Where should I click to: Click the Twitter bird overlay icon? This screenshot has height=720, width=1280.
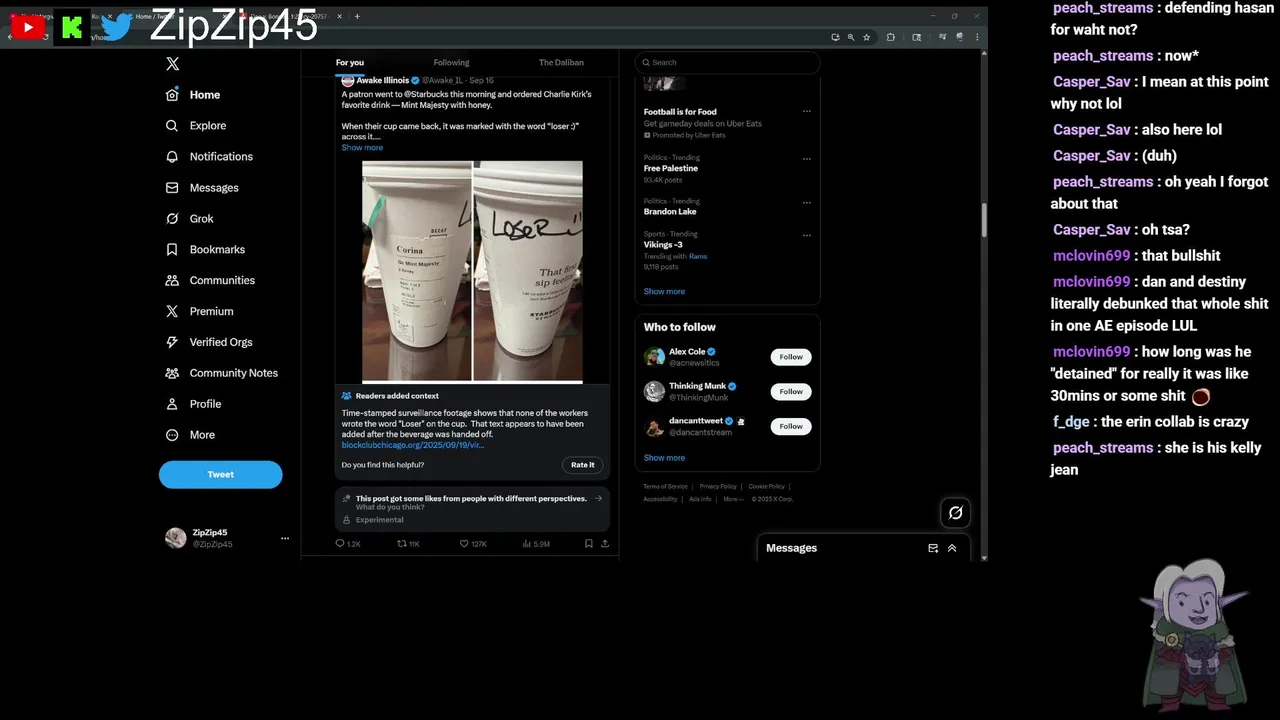115,27
